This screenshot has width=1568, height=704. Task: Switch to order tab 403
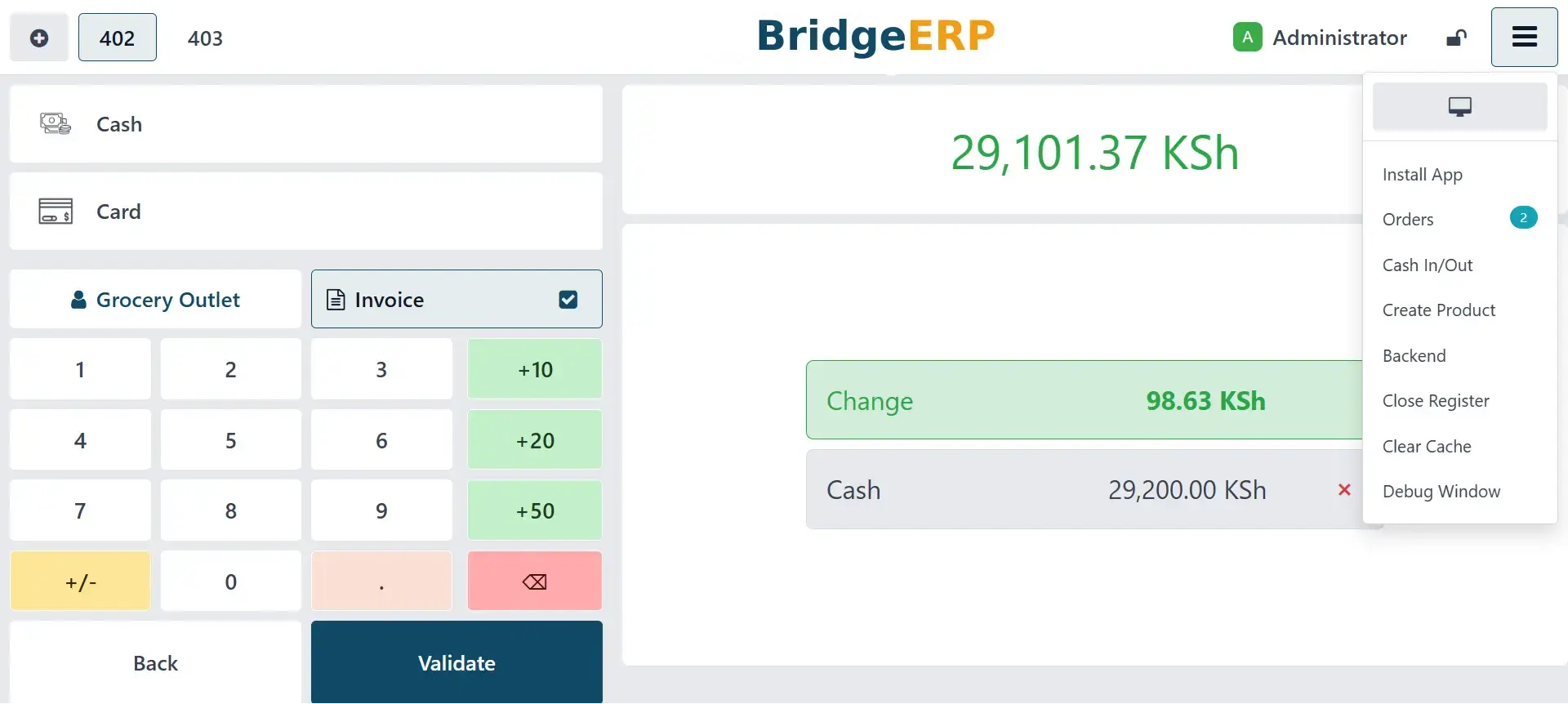coord(205,38)
